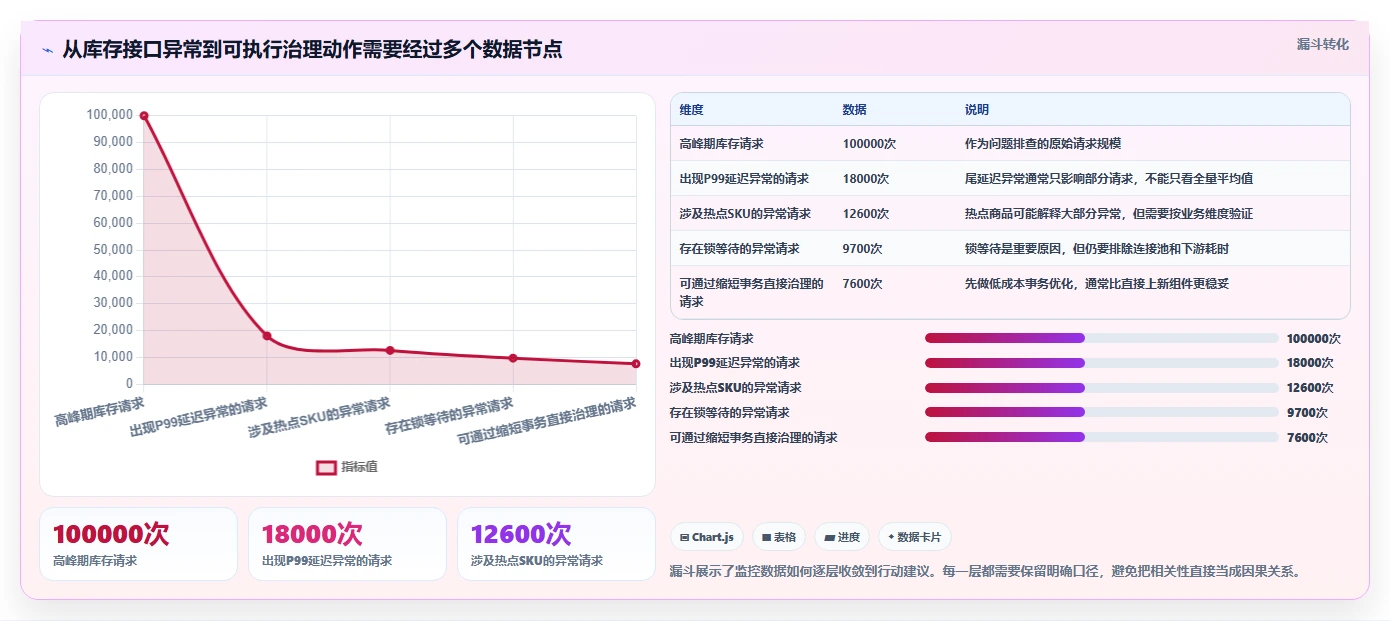Open the 18000次 stat card
Image resolution: width=1390 pixels, height=621 pixels.
point(347,544)
